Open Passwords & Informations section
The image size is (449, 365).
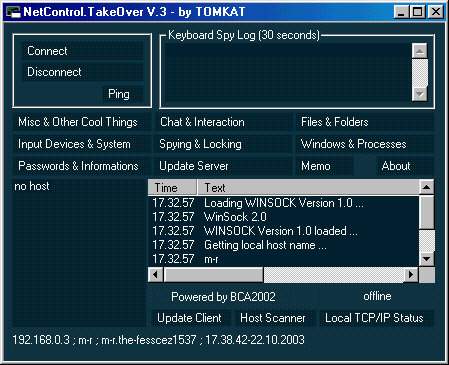[x=82, y=166]
